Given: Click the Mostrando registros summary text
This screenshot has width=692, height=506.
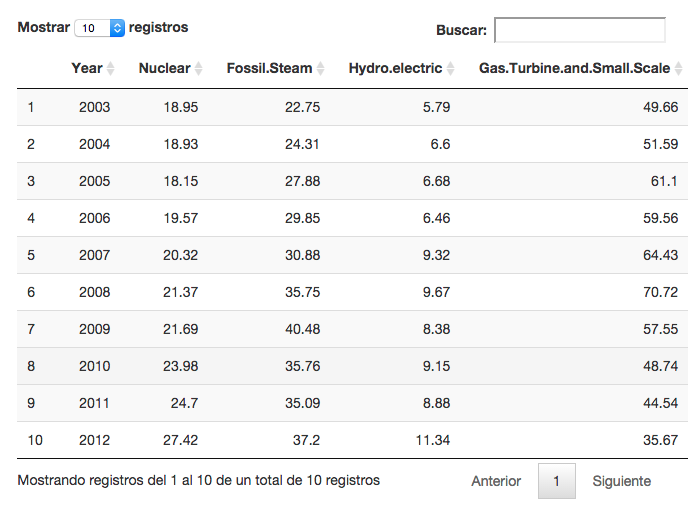Looking at the screenshot, I should click(199, 480).
